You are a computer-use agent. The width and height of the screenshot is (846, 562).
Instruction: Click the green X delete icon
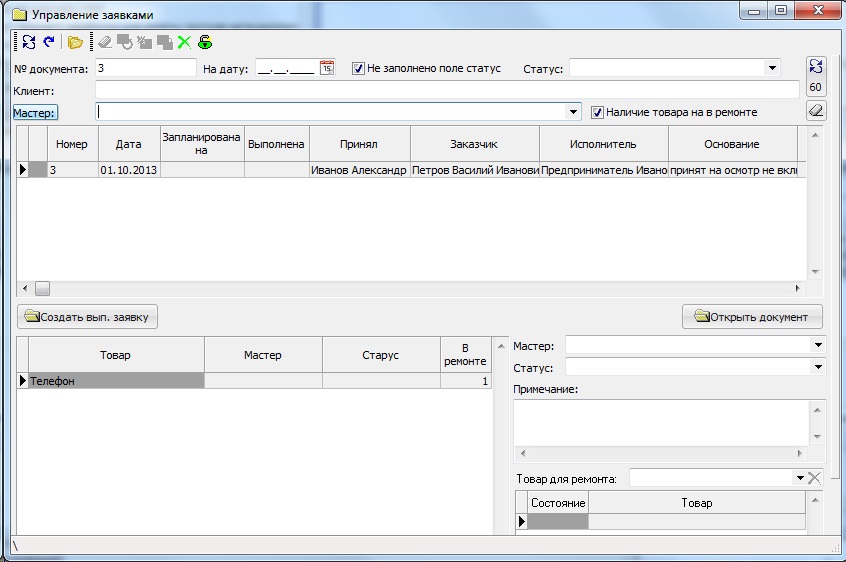185,42
